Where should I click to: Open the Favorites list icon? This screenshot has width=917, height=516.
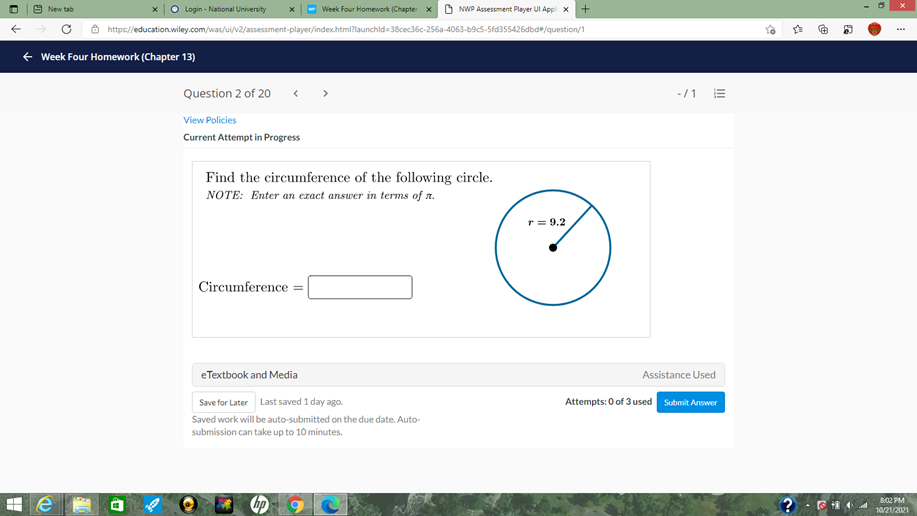(798, 29)
